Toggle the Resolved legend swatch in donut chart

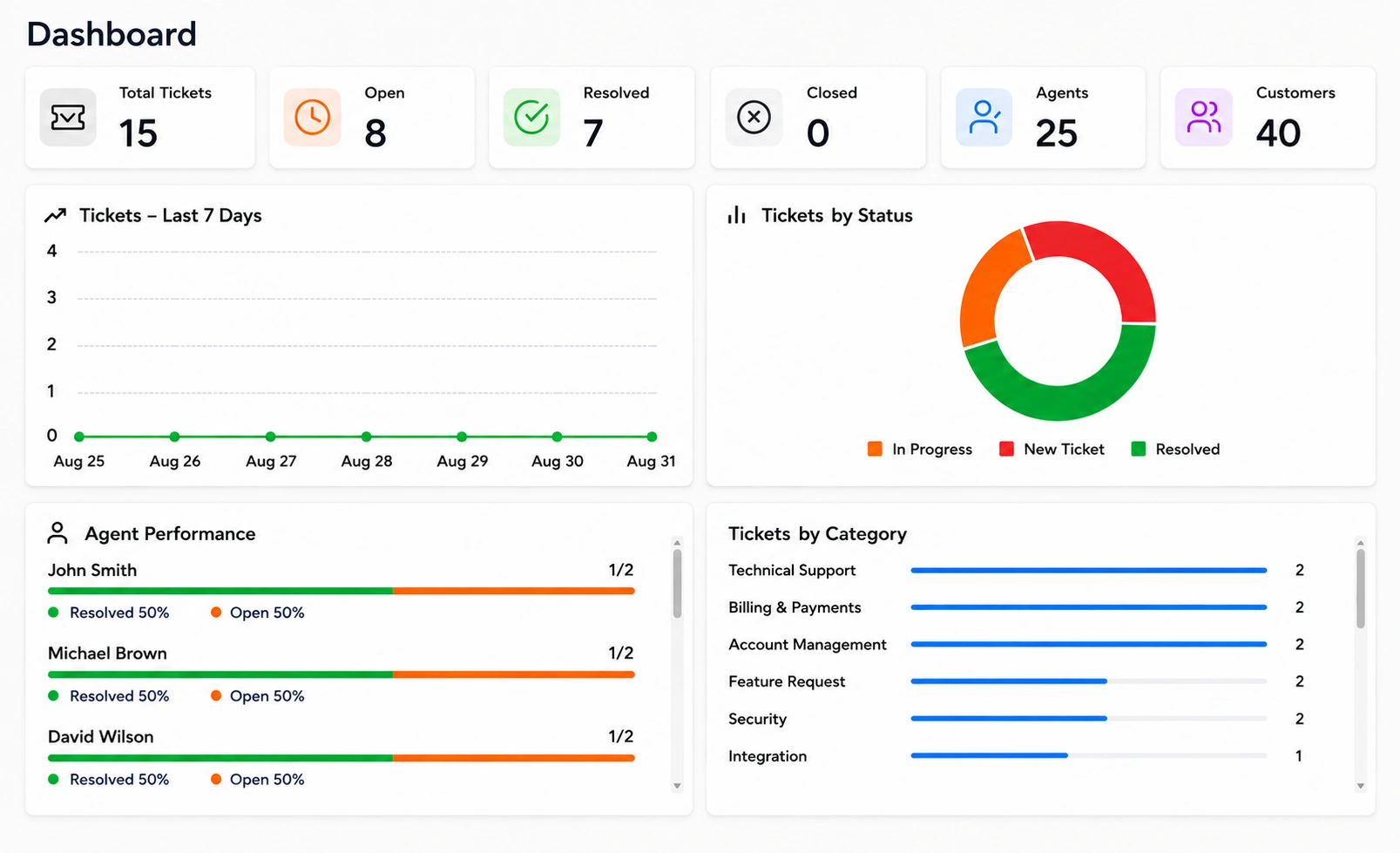1138,449
